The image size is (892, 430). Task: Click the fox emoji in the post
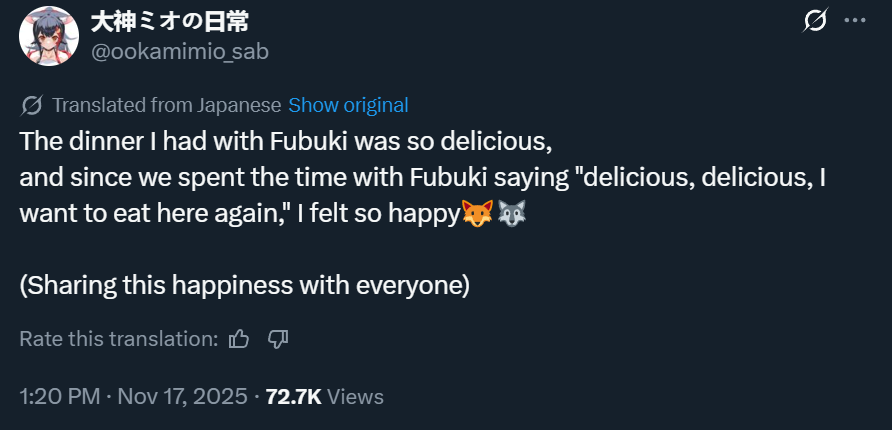pos(476,213)
